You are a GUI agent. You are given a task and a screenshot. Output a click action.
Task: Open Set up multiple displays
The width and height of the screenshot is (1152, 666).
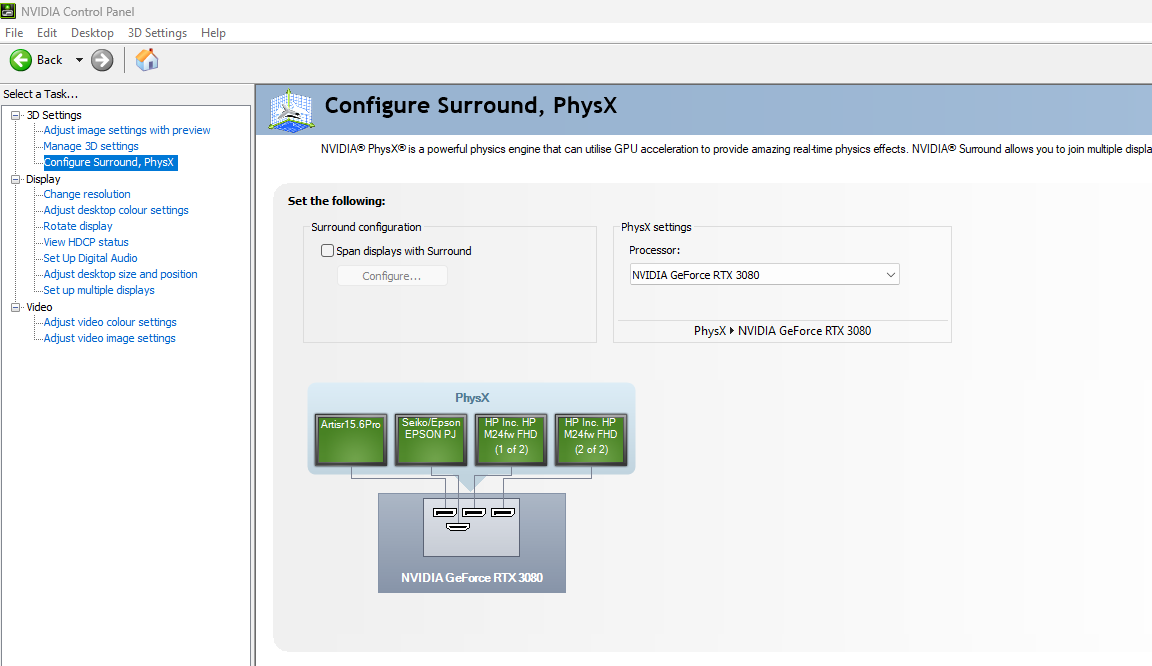click(x=98, y=290)
